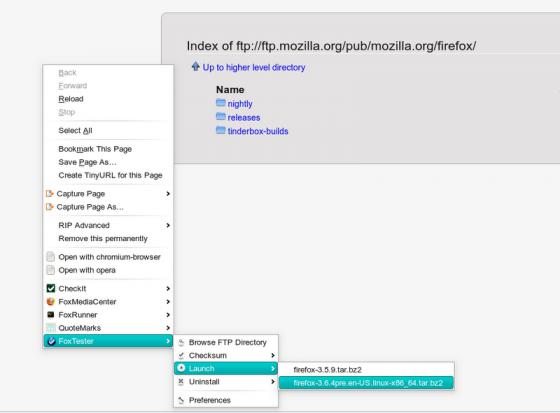Click the Name column header
Image resolution: width=560 pixels, height=413 pixels.
pos(230,90)
